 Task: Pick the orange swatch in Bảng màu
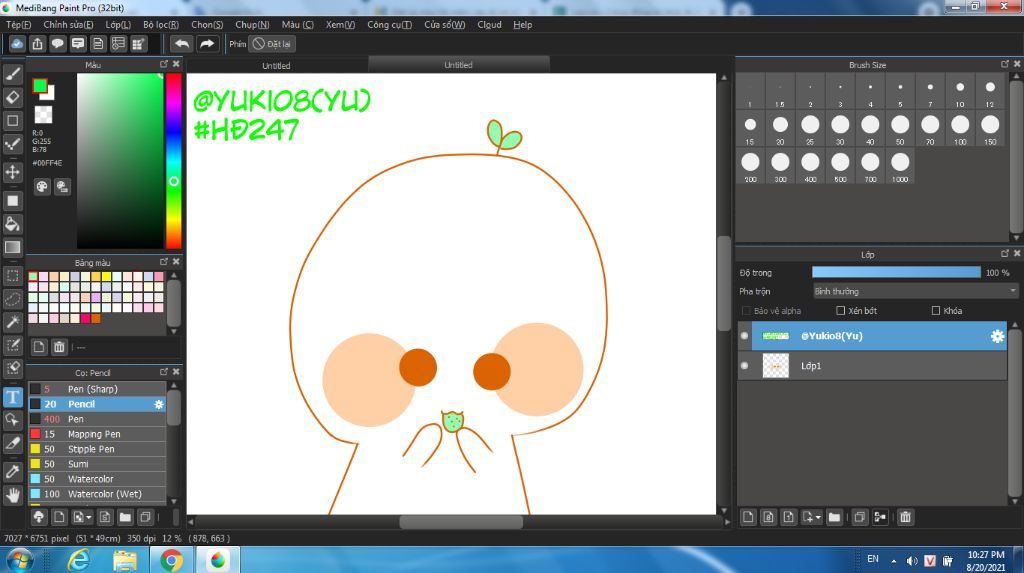pos(95,318)
